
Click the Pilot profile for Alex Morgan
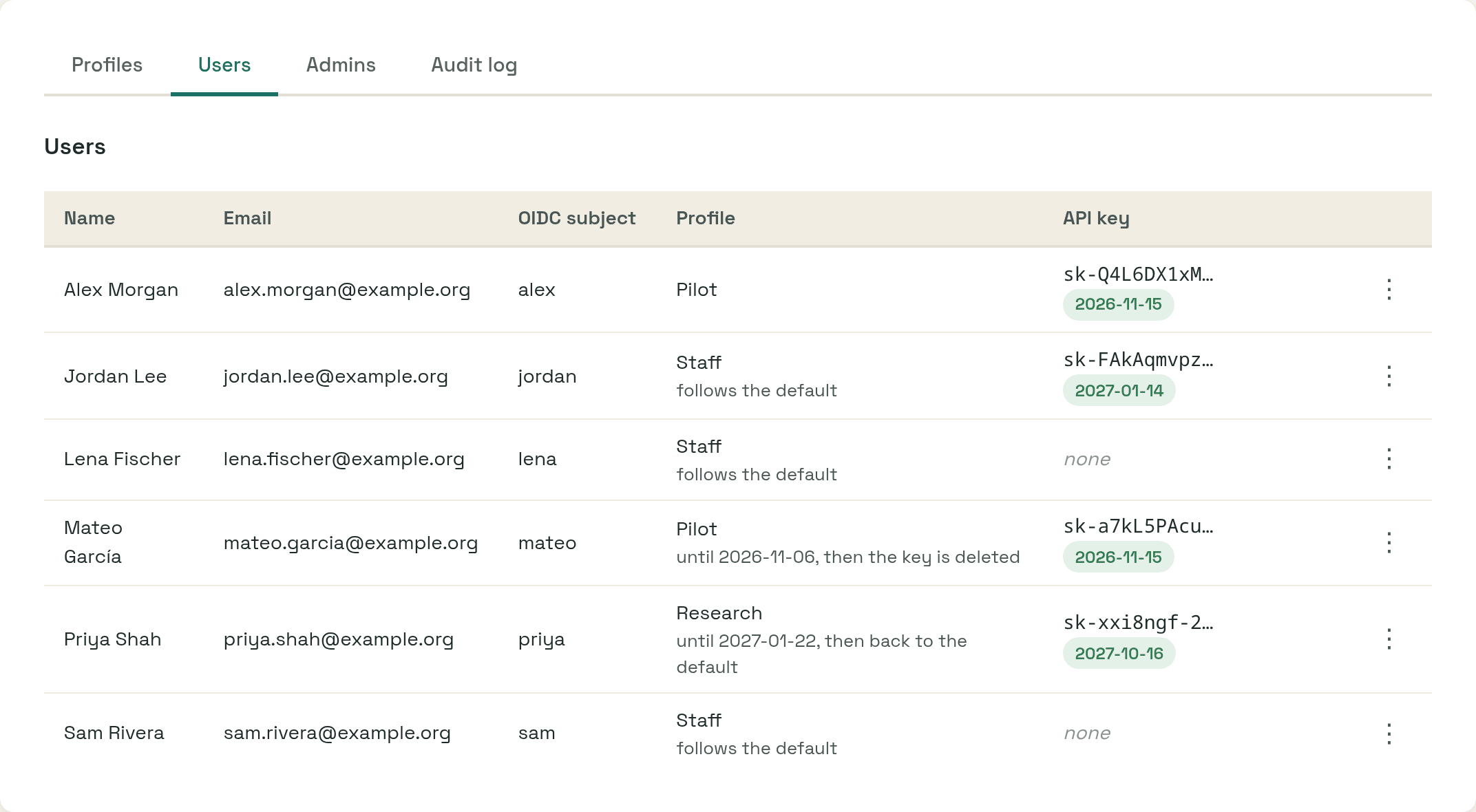point(697,290)
